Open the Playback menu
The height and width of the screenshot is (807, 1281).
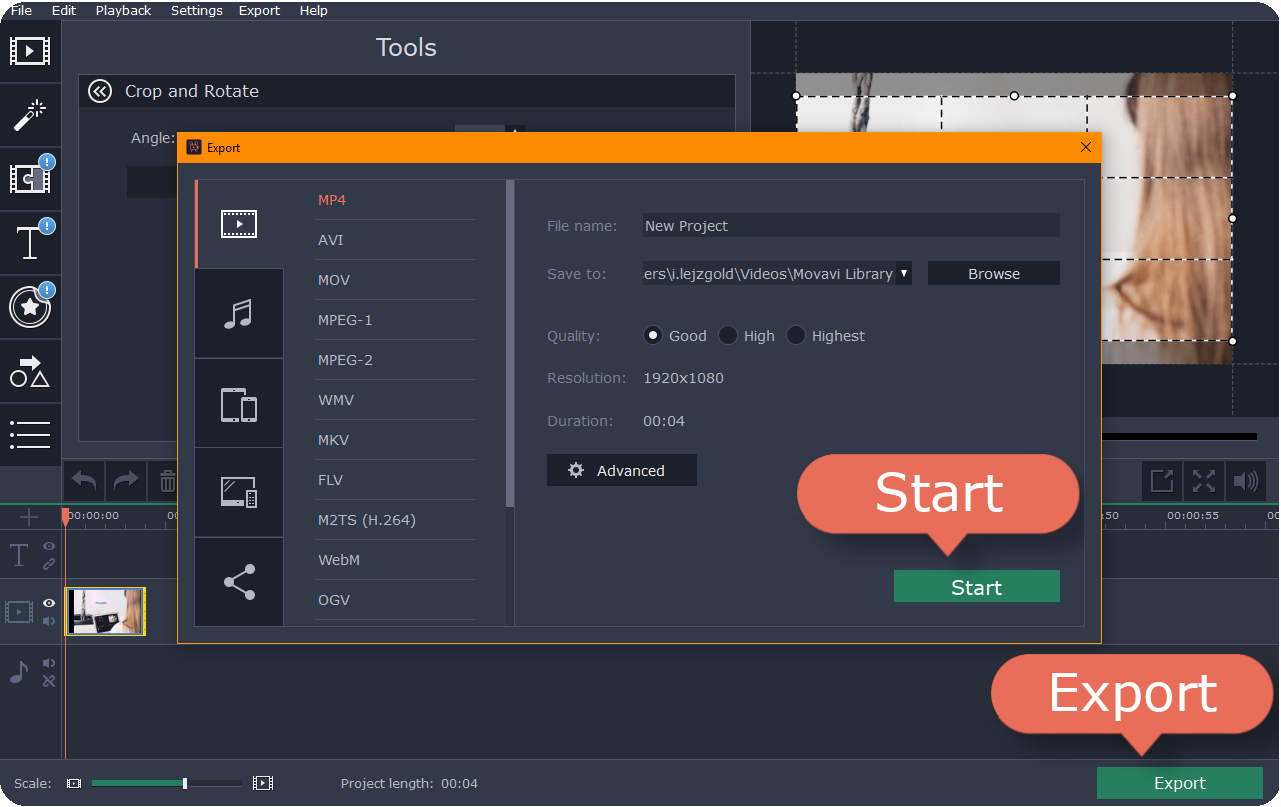pyautogui.click(x=123, y=10)
